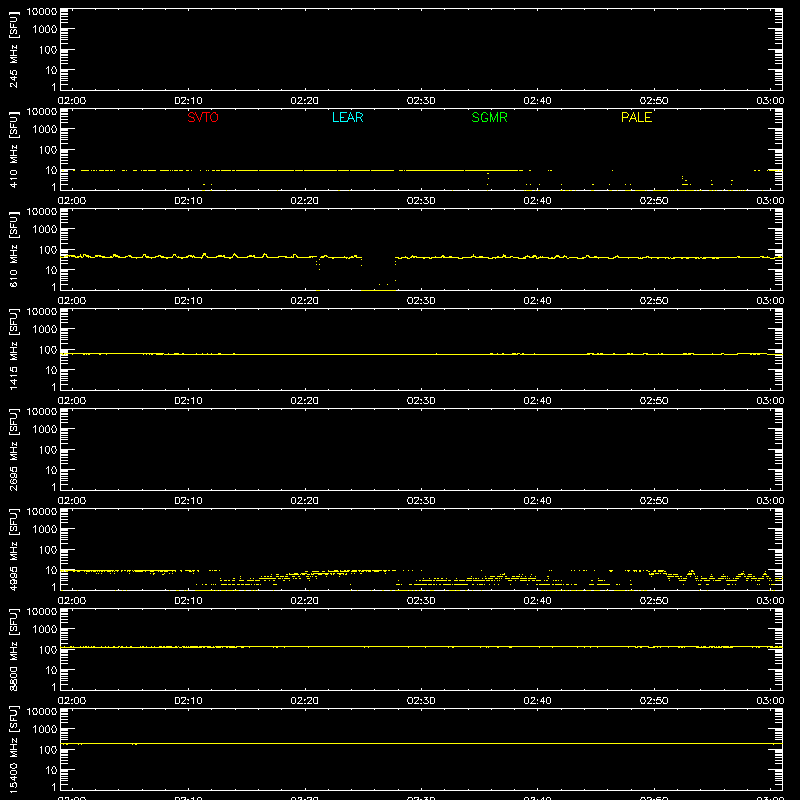The image size is (800, 800).
Task: Click the 1415 MHz [SFU] axis title
Action: pyautogui.click(x=13, y=349)
